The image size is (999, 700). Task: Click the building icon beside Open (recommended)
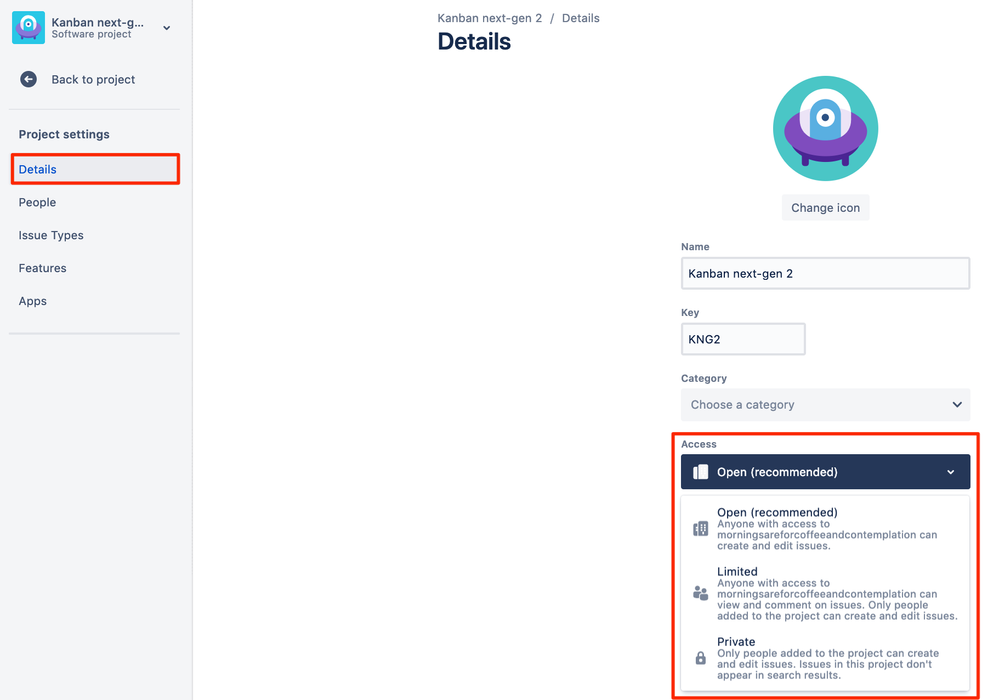[x=700, y=527]
